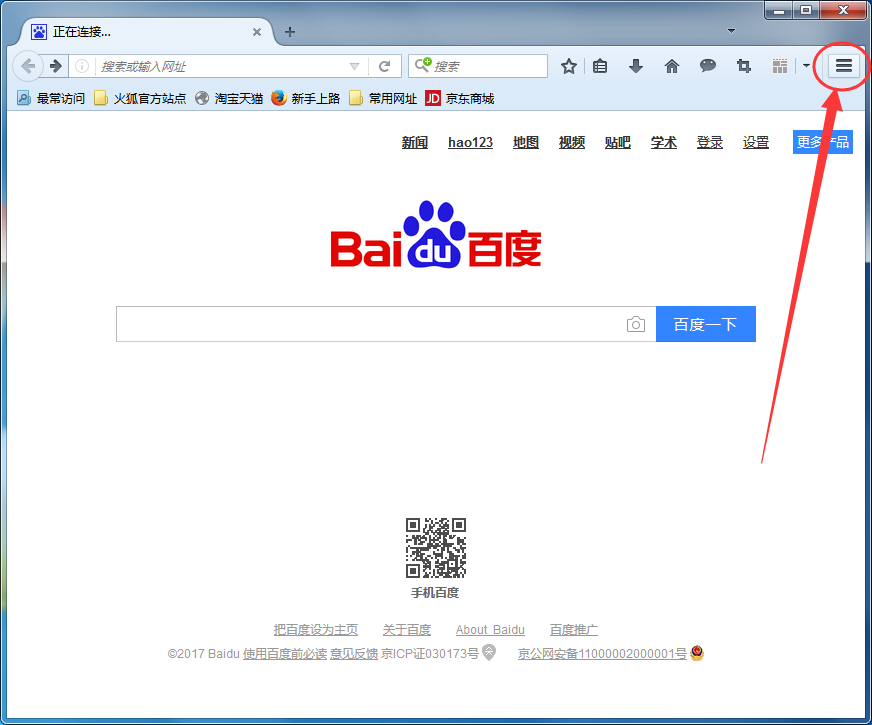Image resolution: width=872 pixels, height=725 pixels.
Task: Open a new tab with plus button
Action: point(290,32)
